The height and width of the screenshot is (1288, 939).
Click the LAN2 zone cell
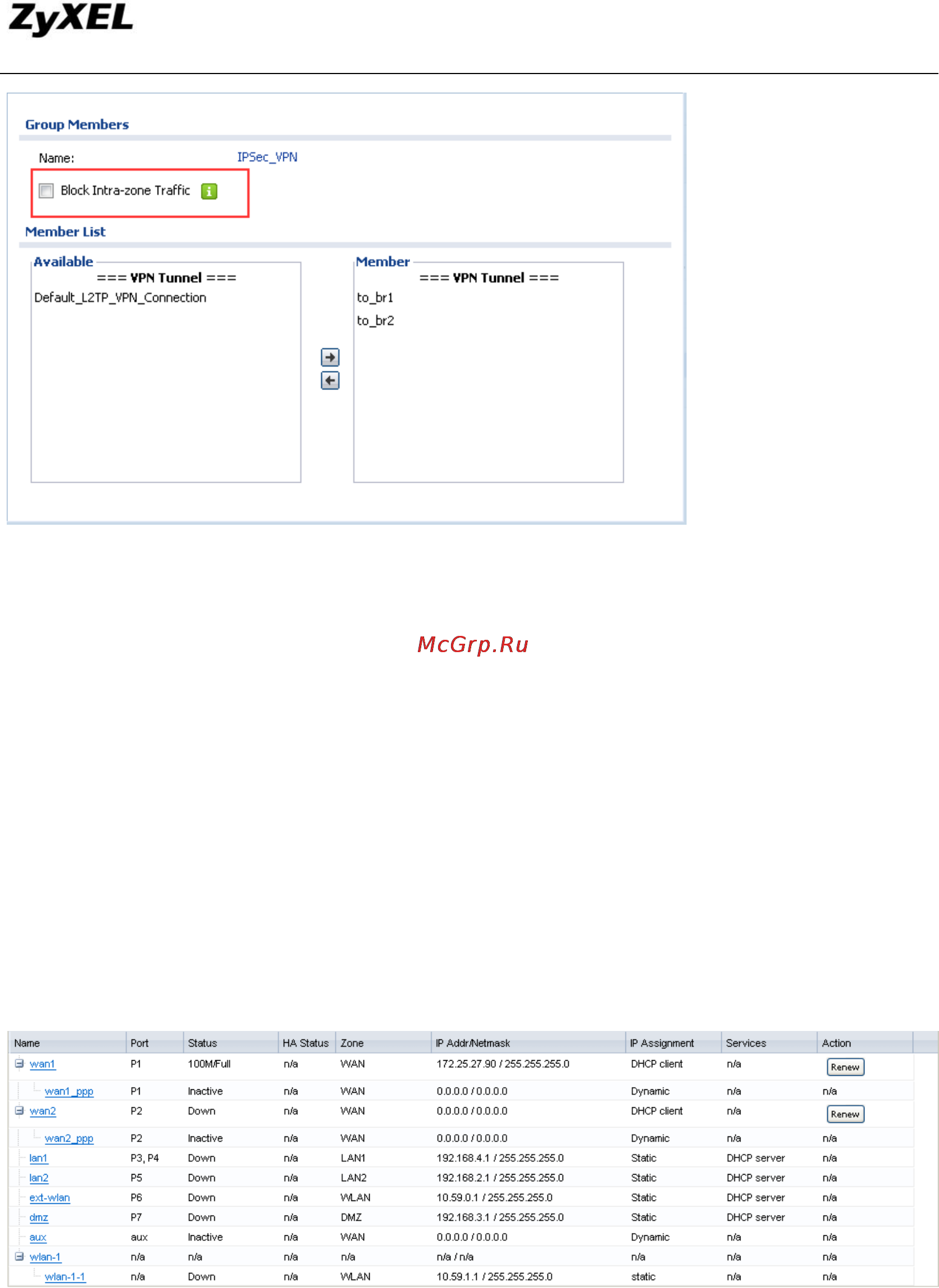[353, 1178]
